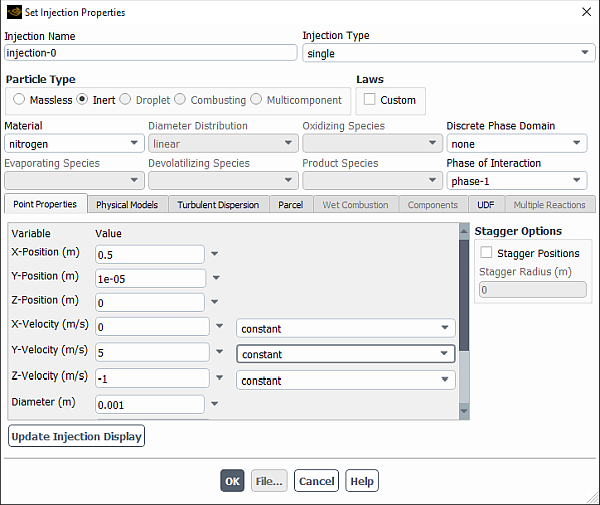
Task: Switch to the Turbulent Dispersion tab
Action: (x=218, y=205)
